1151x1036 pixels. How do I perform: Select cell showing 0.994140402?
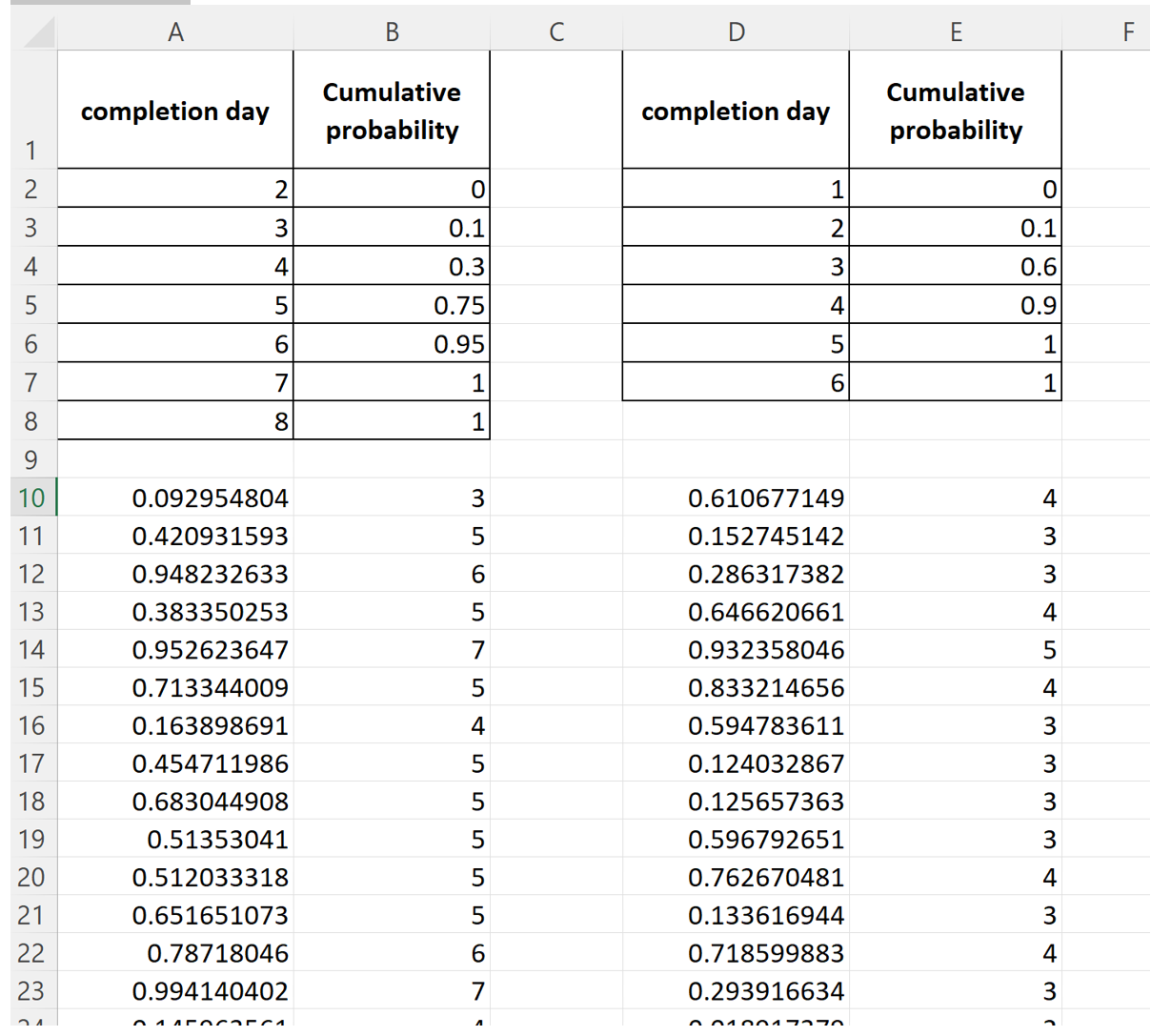click(x=210, y=991)
